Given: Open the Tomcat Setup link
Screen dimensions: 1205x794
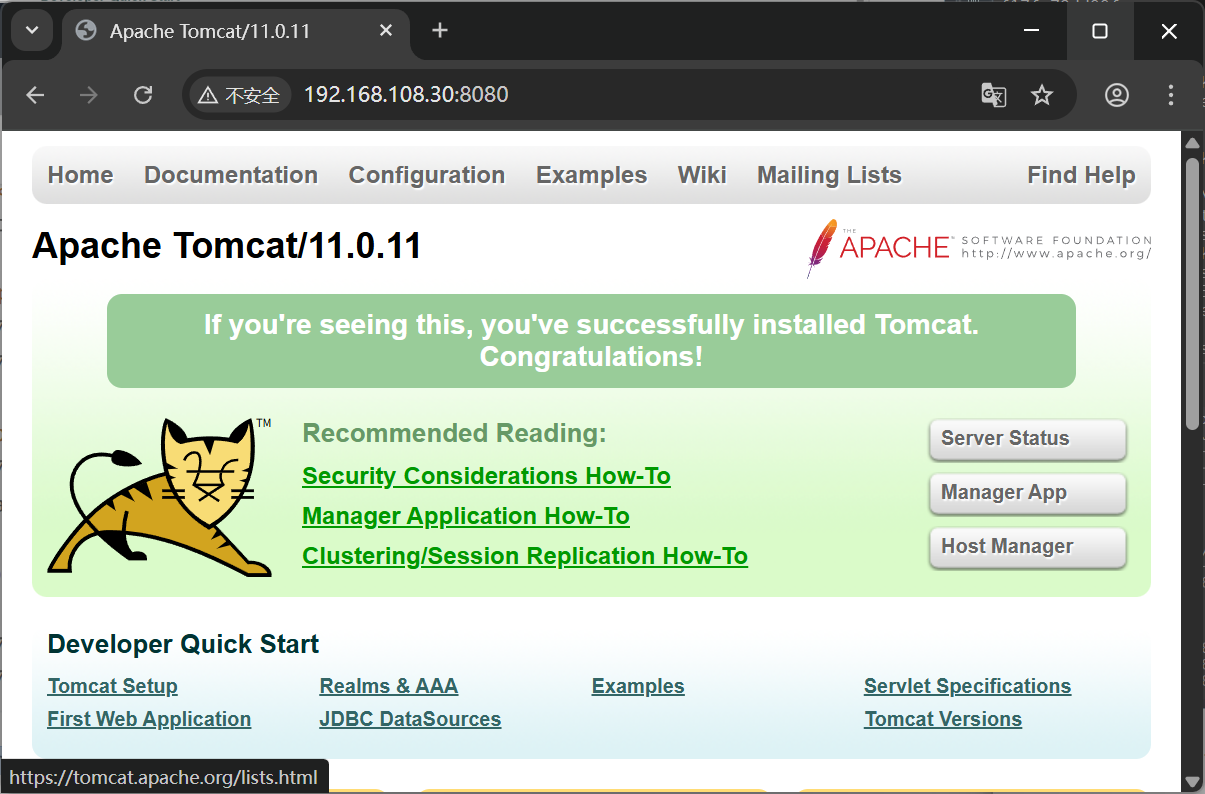Looking at the screenshot, I should (113, 686).
